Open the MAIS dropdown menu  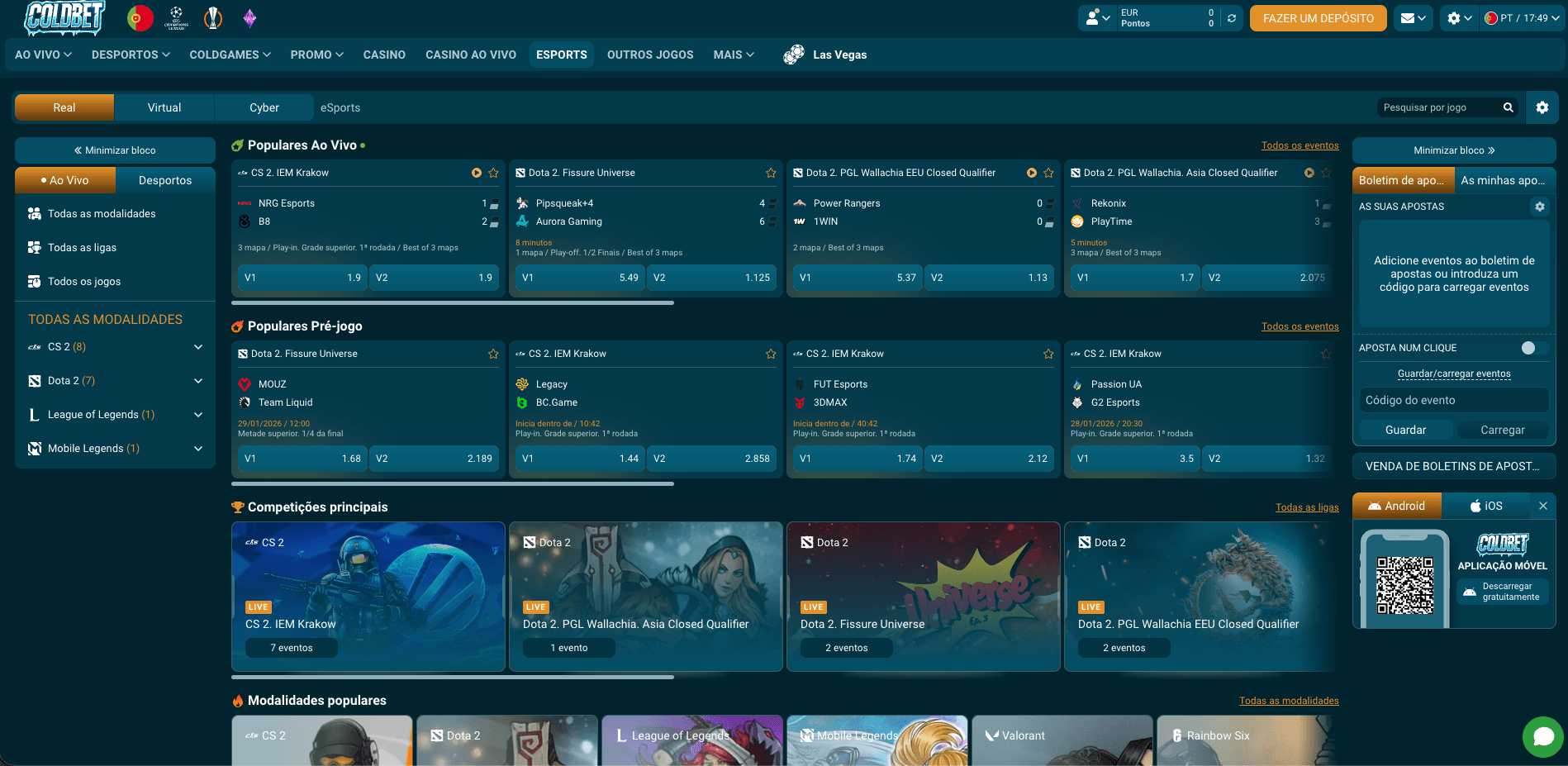coord(734,55)
